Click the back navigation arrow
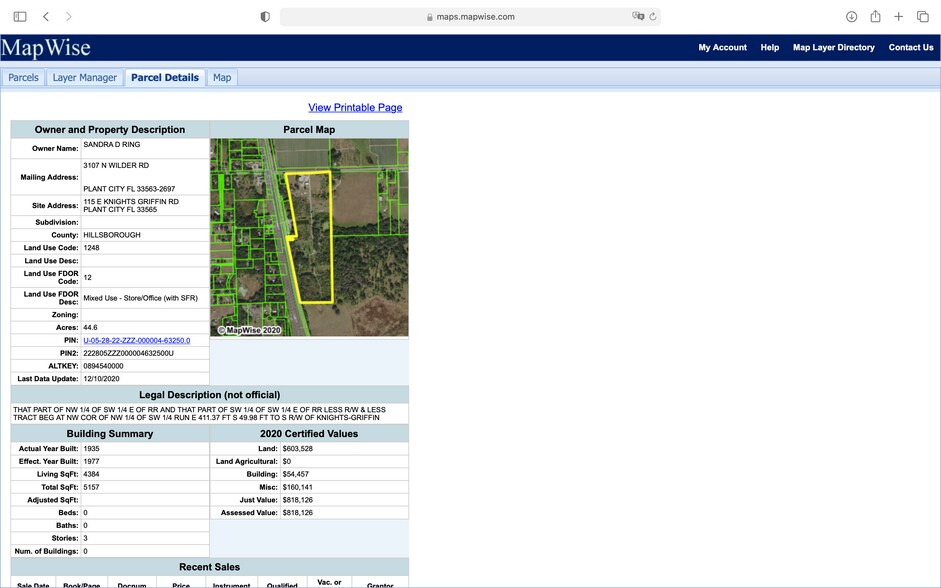Screen dimensions: 941x588 (44, 16)
